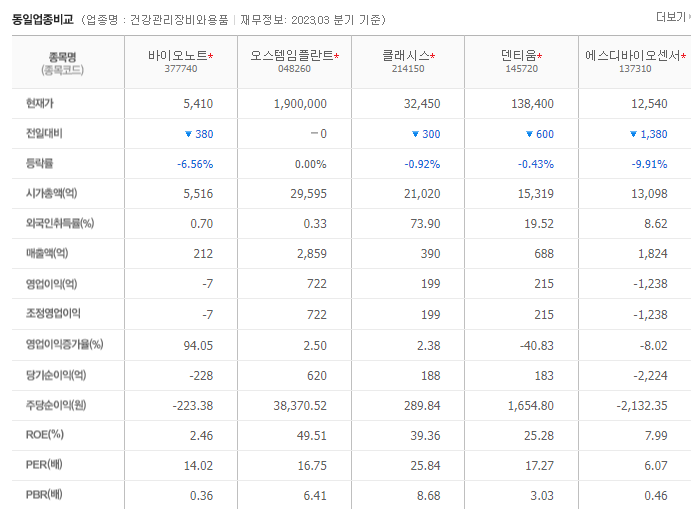Select the 전일대비 row label
This screenshot has height=509, width=691.
44,133
